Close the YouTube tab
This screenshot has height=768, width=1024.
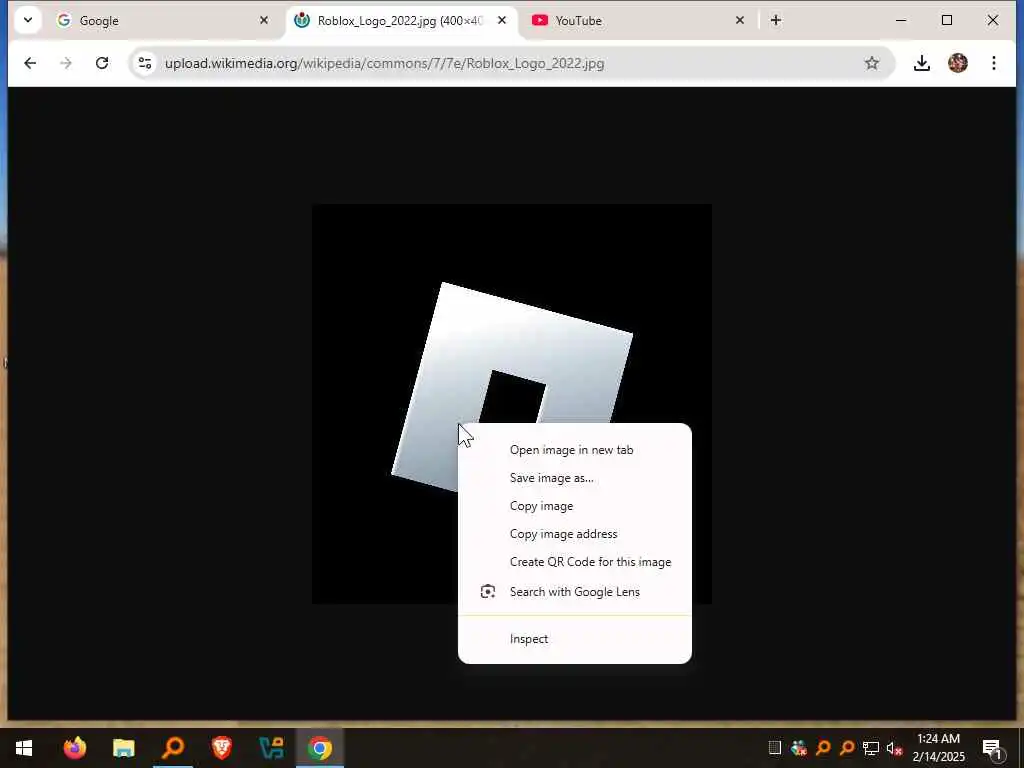pos(739,20)
